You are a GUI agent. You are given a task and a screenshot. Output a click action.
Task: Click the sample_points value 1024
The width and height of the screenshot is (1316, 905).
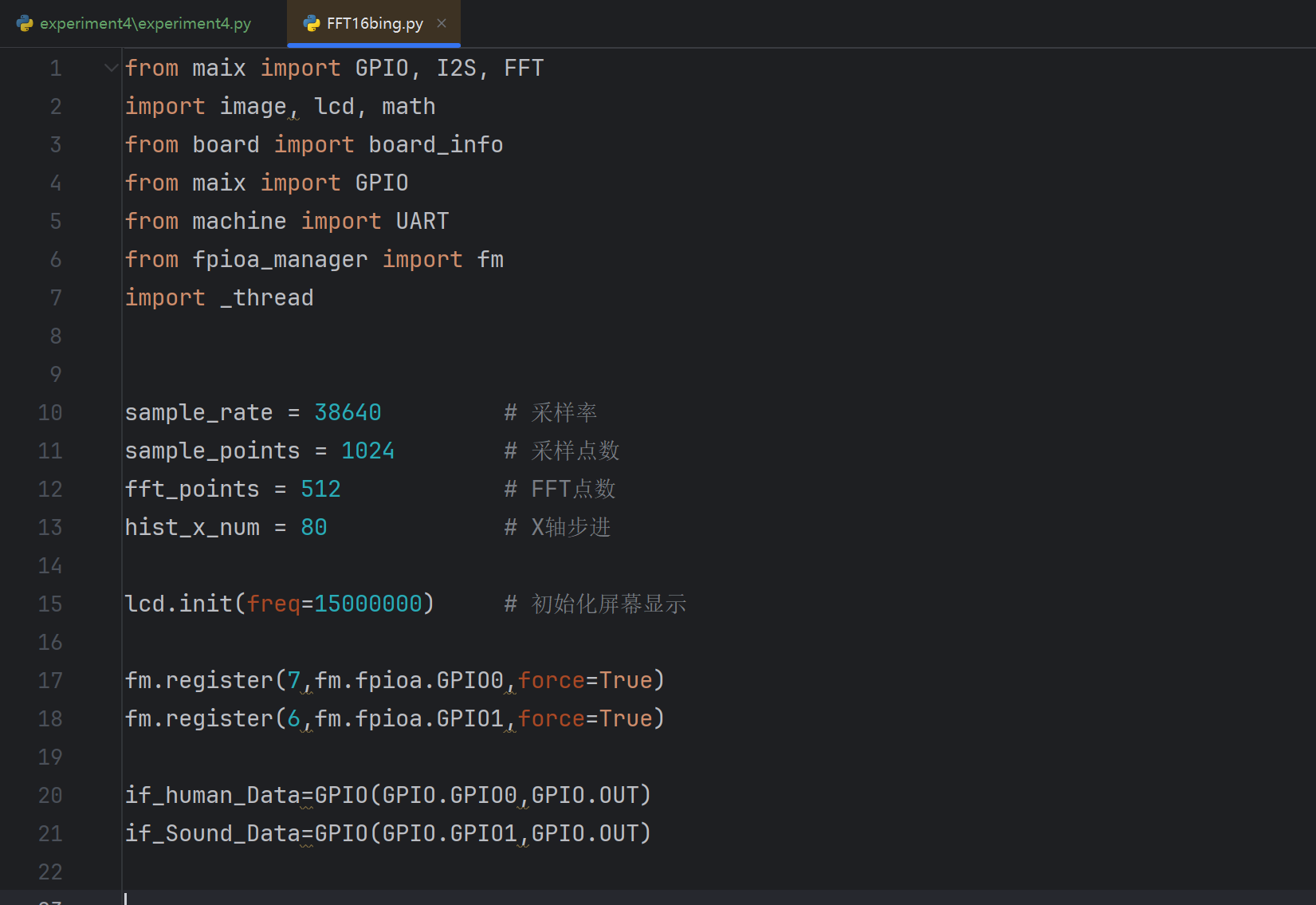pyautogui.click(x=367, y=451)
